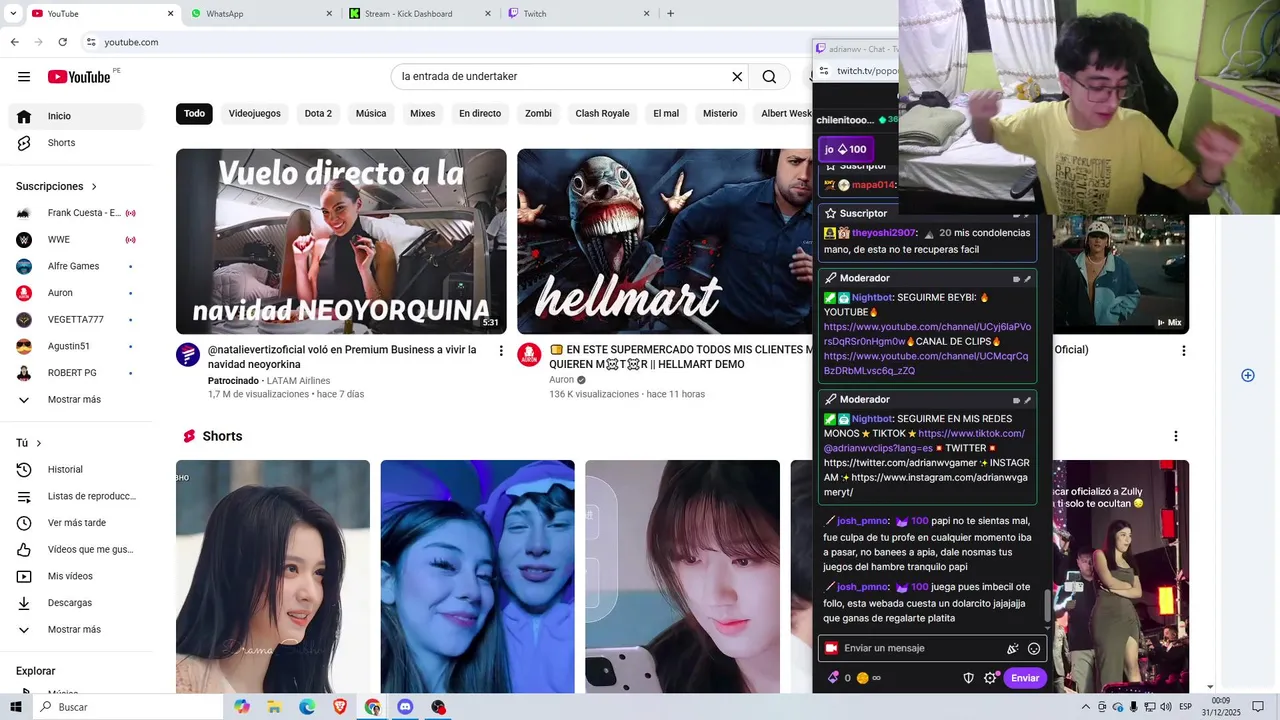Screen dimensions: 1280x720
Task: Open VEGETTA777 subscription channel
Action: pos(76,320)
